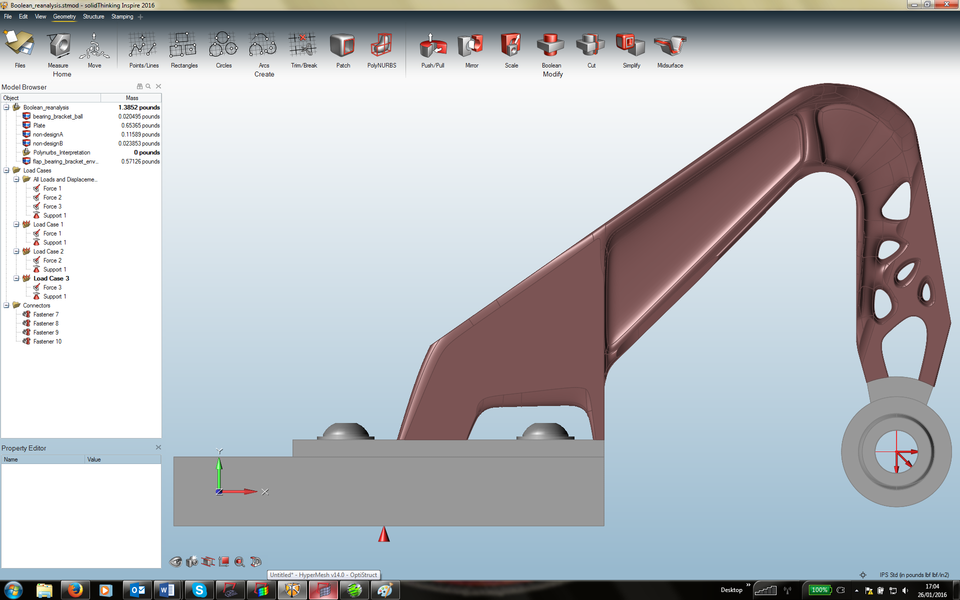
Task: Select the Arcs tool
Action: [x=263, y=45]
